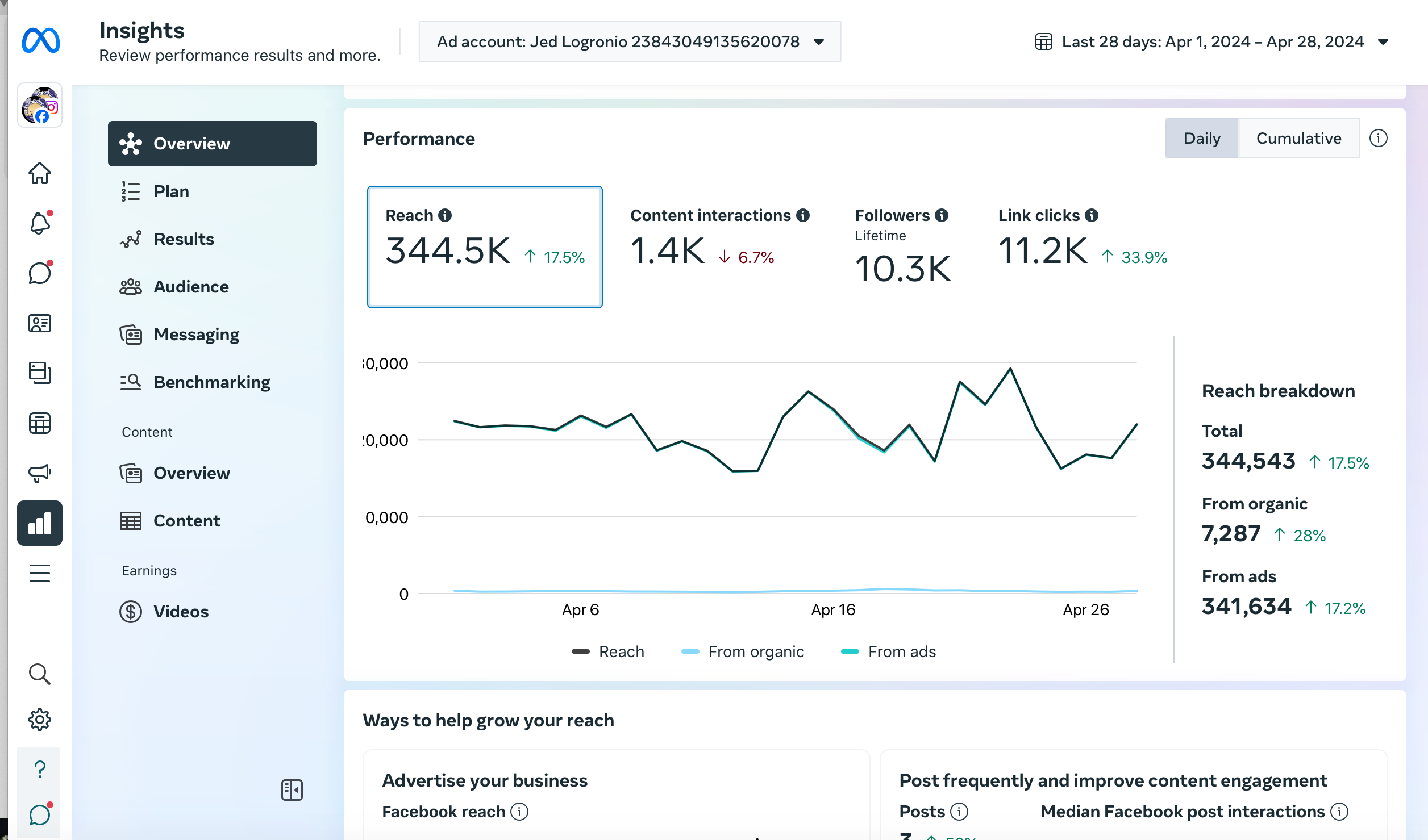The image size is (1428, 840).
Task: Open the Home icon in left rail
Action: click(40, 173)
